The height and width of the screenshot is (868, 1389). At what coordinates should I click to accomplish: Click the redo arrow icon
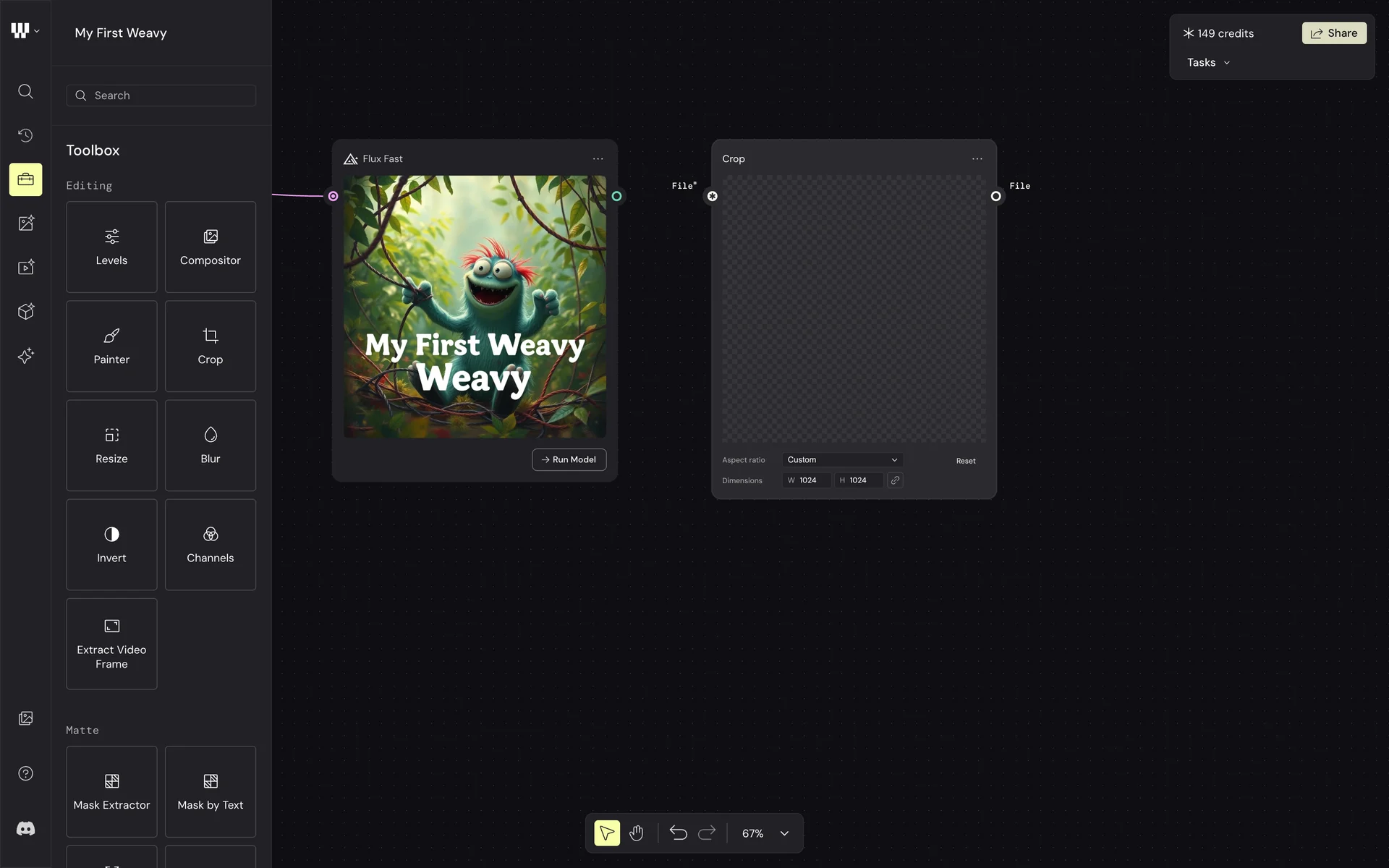(x=707, y=833)
